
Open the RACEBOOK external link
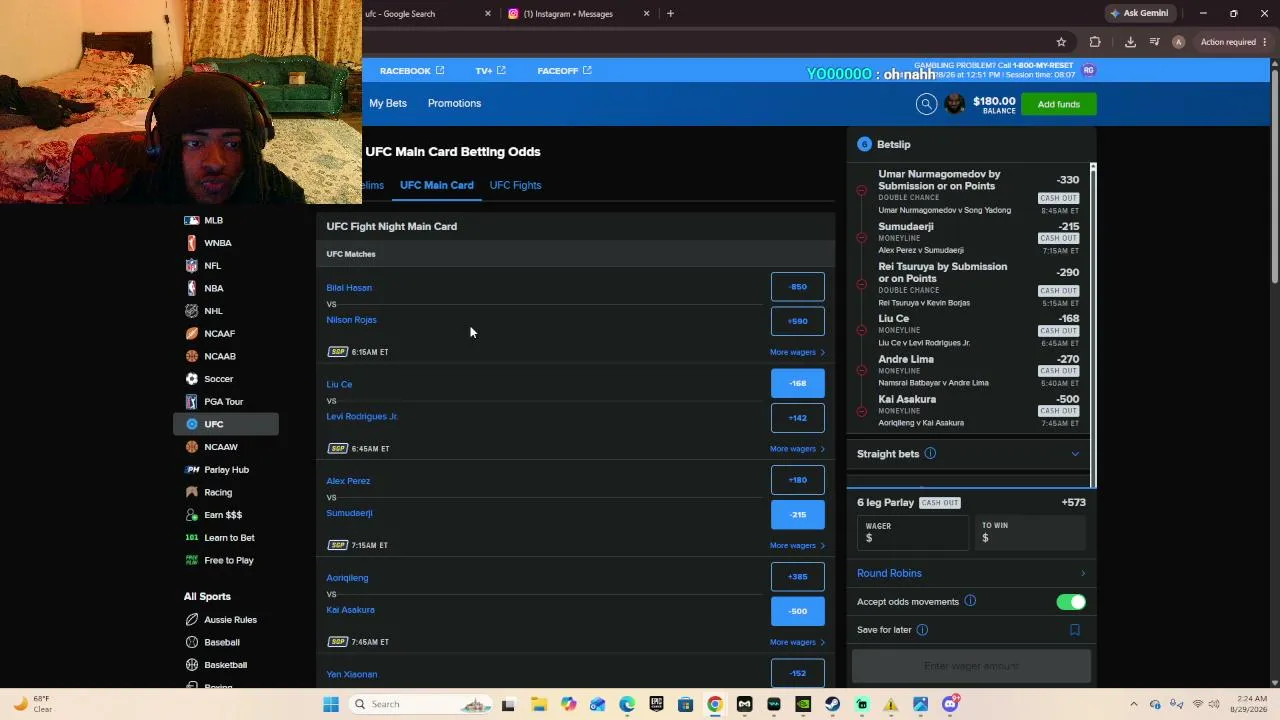(412, 71)
